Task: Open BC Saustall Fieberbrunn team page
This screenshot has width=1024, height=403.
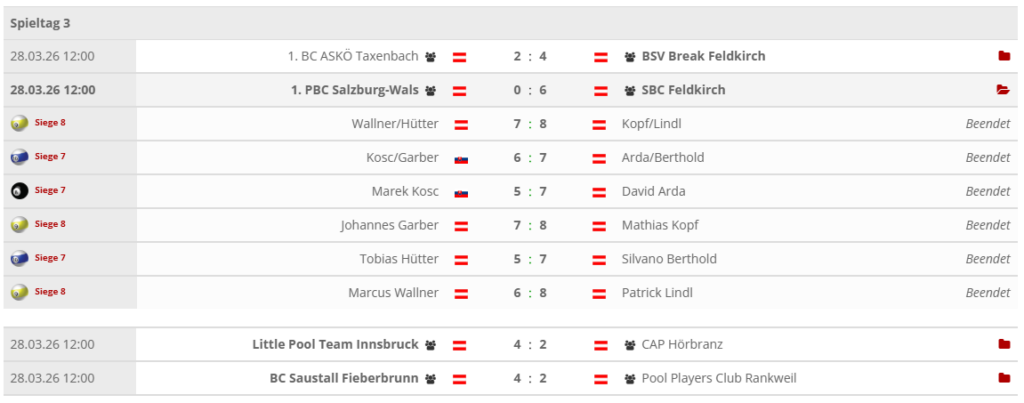Action: (344, 378)
